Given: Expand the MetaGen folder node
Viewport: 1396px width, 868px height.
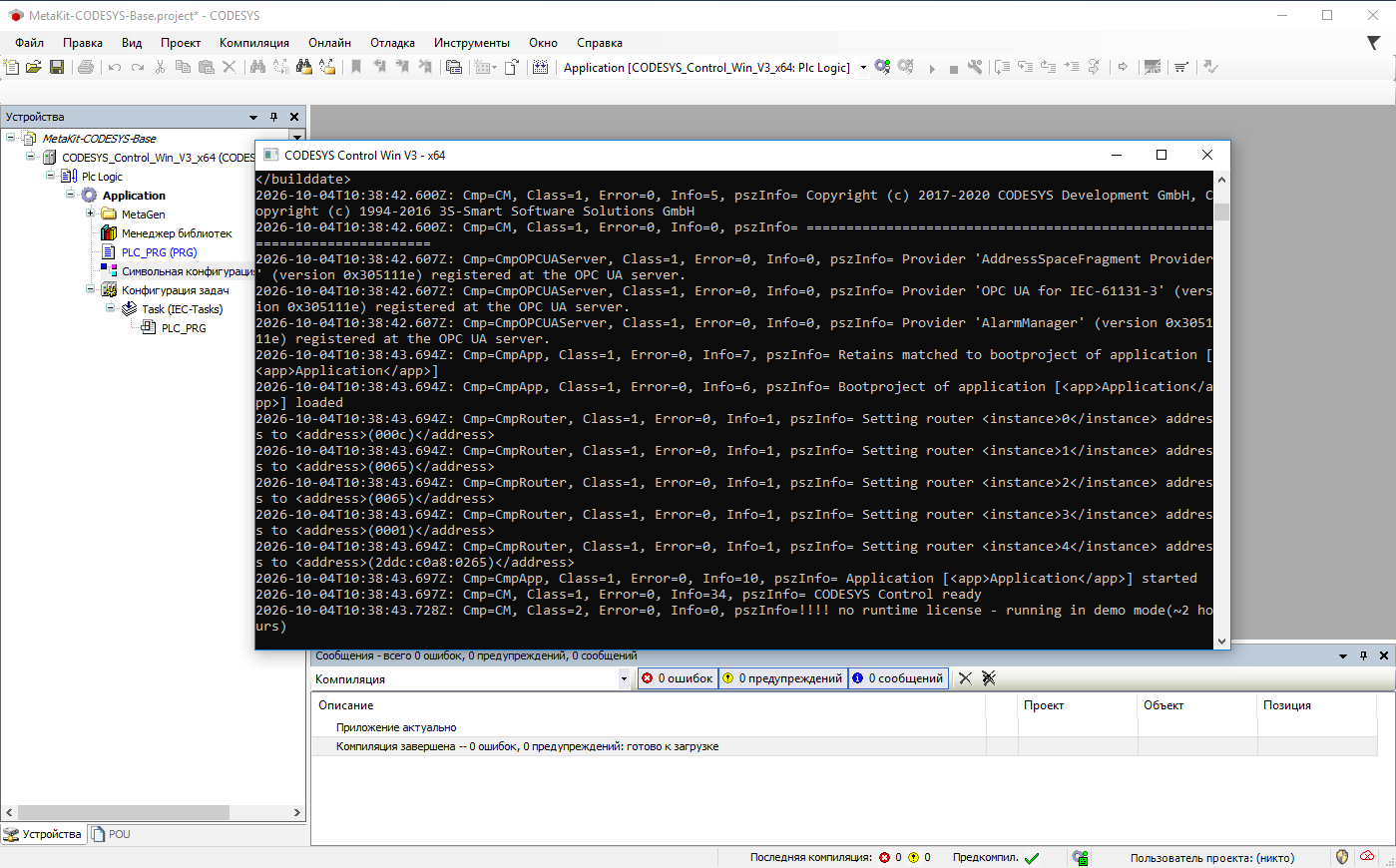Looking at the screenshot, I should tap(90, 214).
